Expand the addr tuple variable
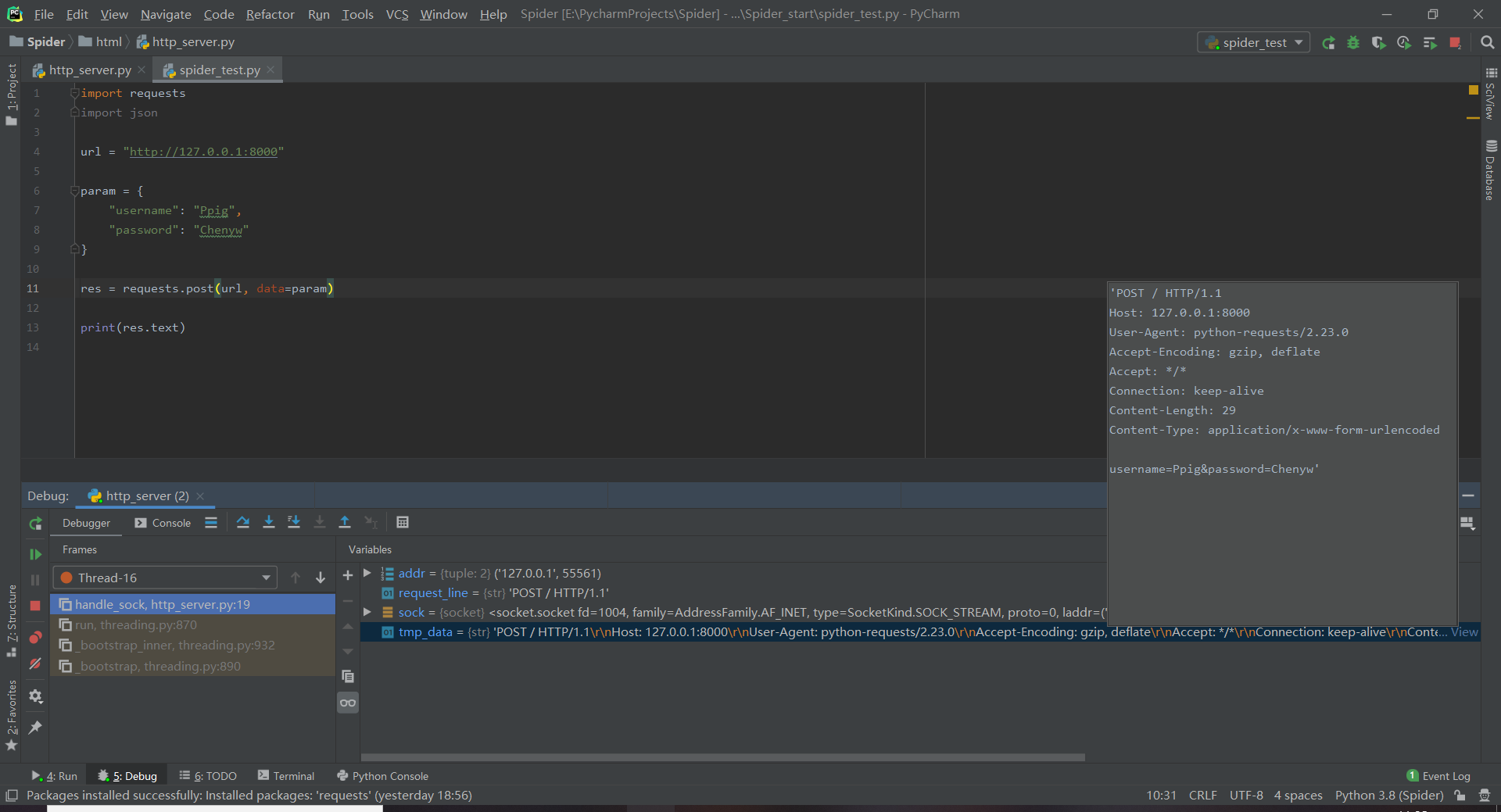 click(x=367, y=574)
